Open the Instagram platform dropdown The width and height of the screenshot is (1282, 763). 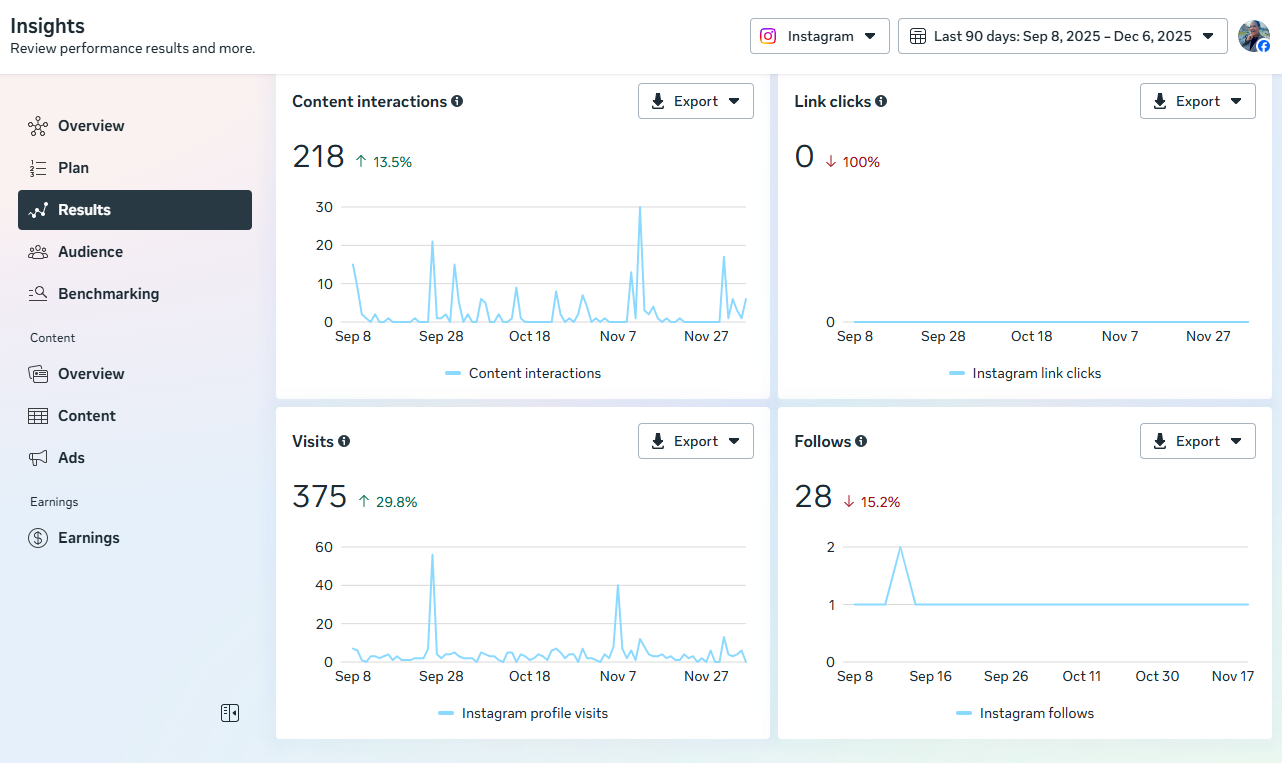click(819, 36)
